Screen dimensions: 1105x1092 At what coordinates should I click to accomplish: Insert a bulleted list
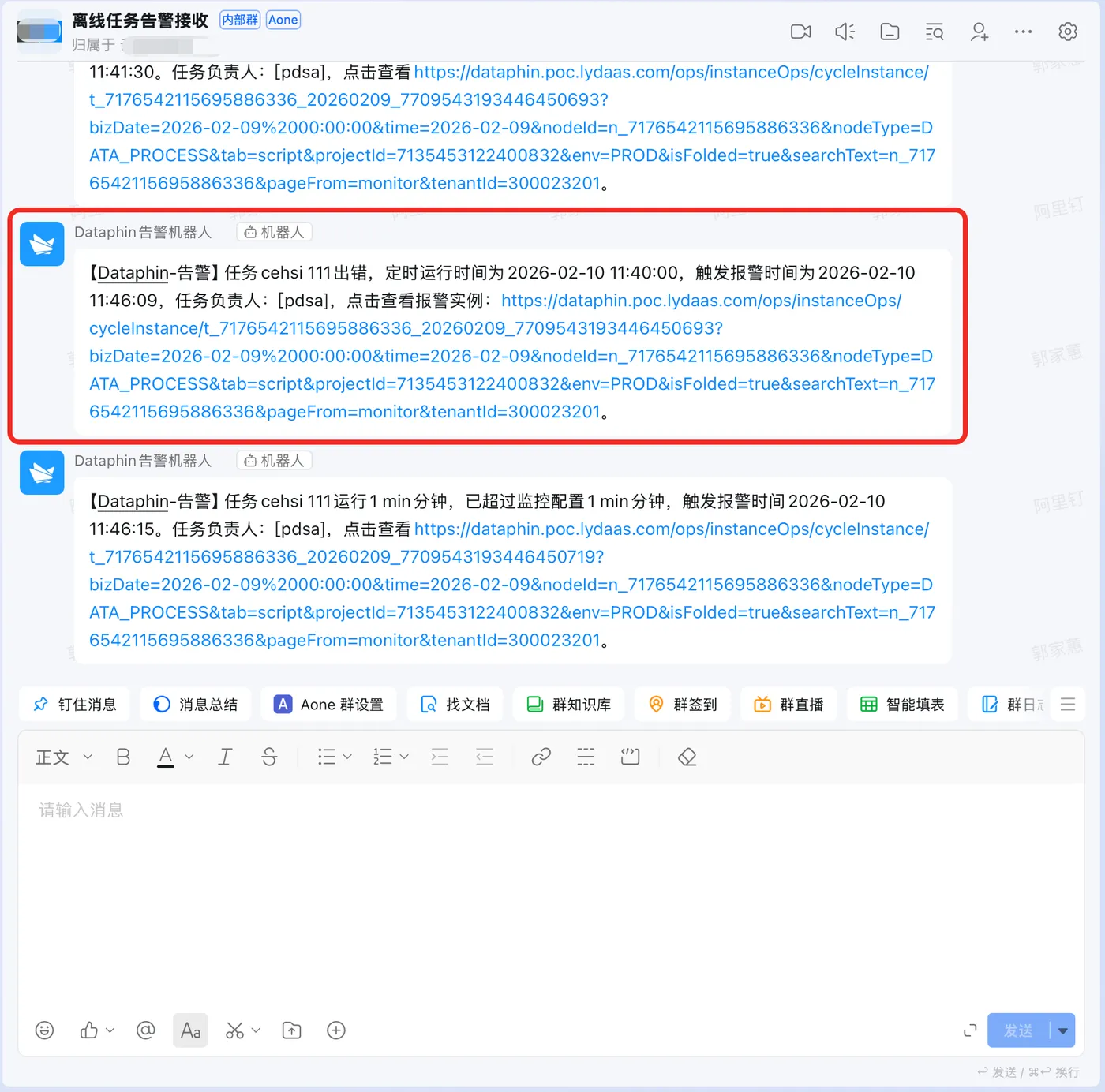click(x=326, y=757)
